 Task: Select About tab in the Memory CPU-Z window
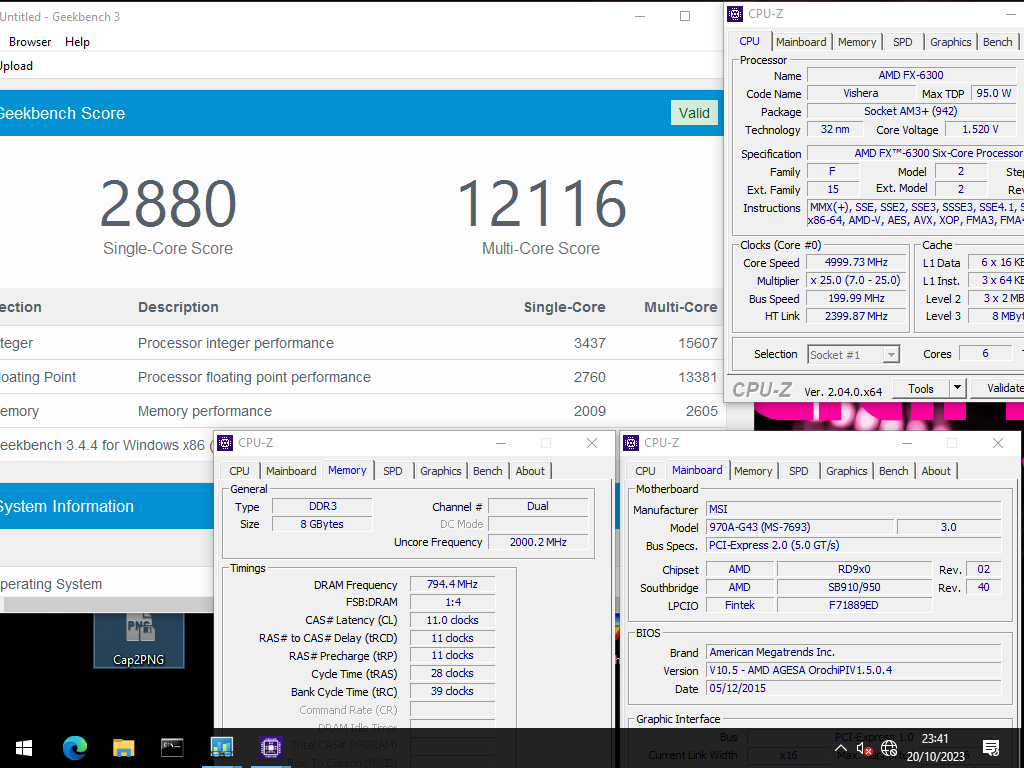click(530, 471)
